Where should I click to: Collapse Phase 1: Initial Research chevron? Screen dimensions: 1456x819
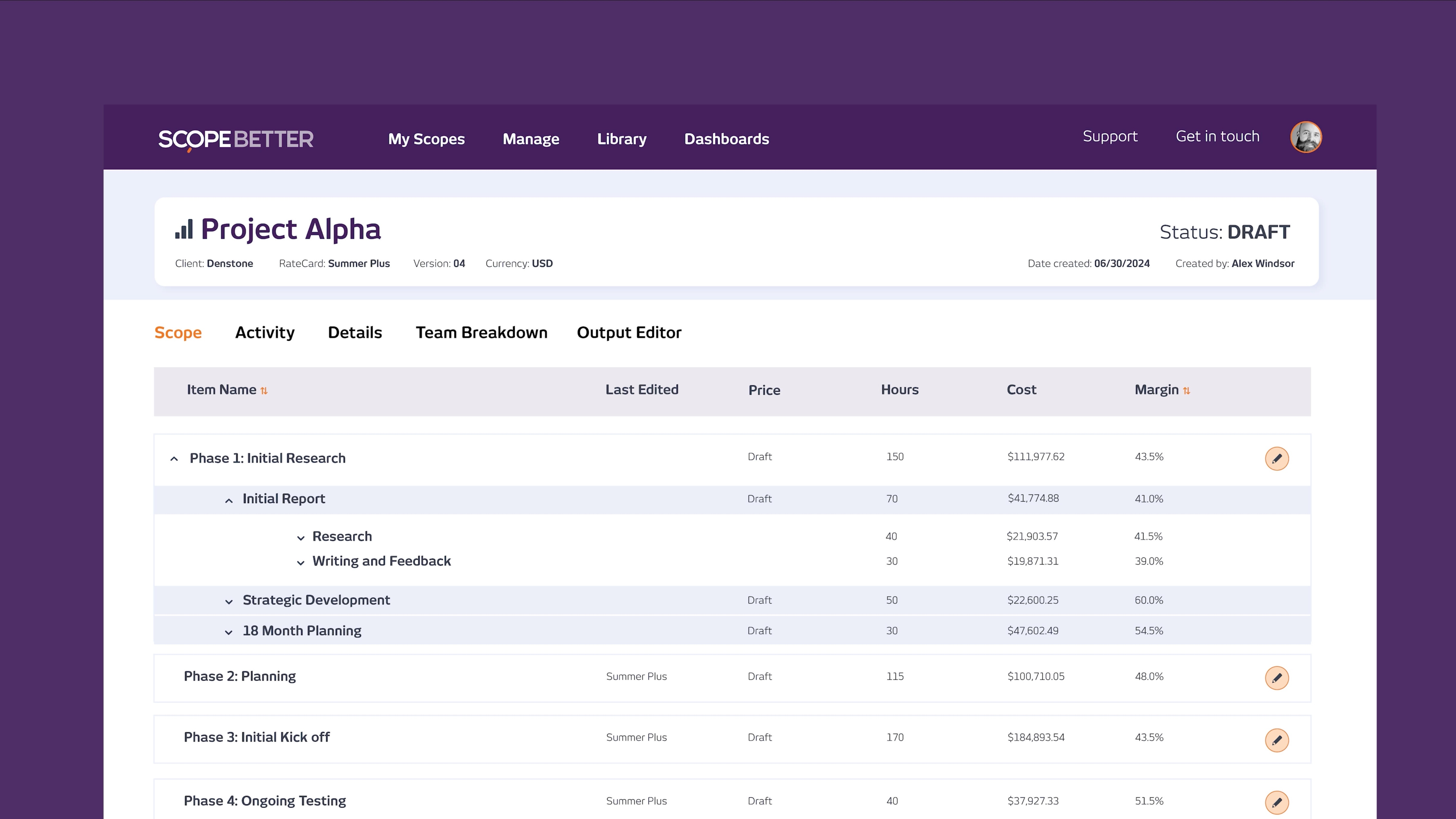coord(174,459)
